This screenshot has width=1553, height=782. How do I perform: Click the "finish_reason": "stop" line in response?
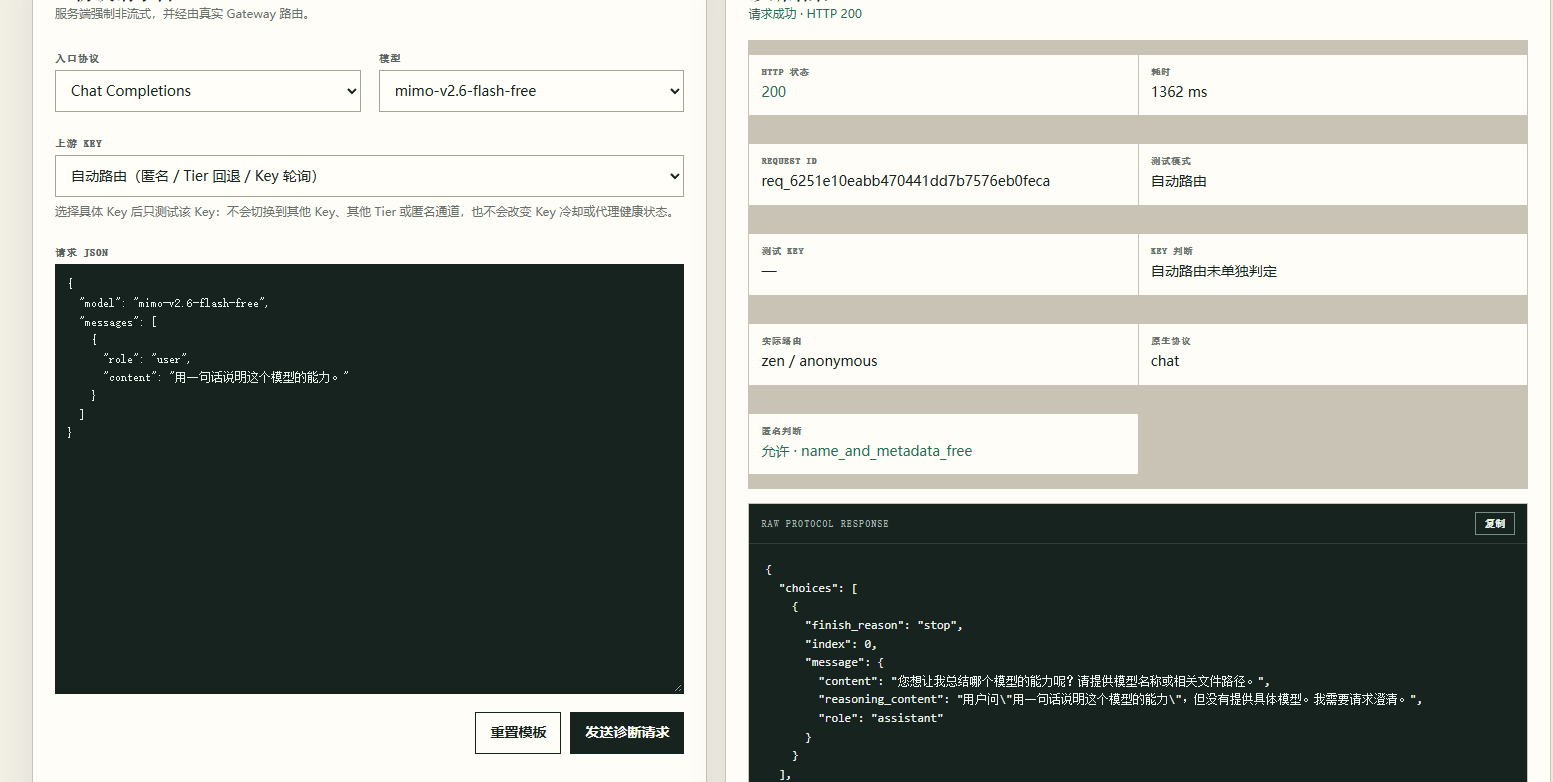[883, 625]
